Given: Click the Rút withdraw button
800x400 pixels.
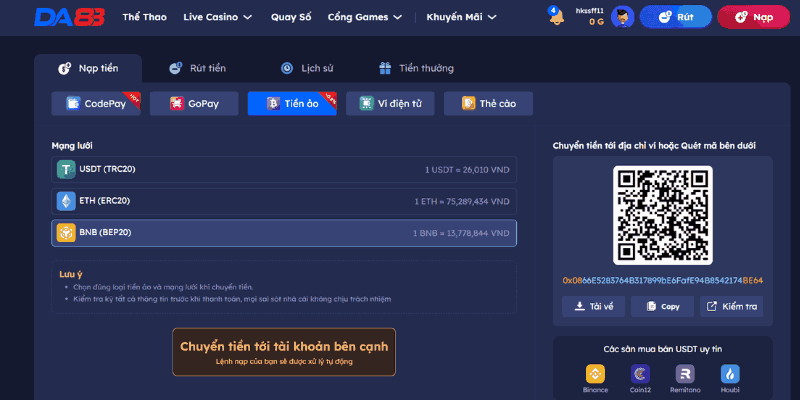Looking at the screenshot, I should [676, 17].
